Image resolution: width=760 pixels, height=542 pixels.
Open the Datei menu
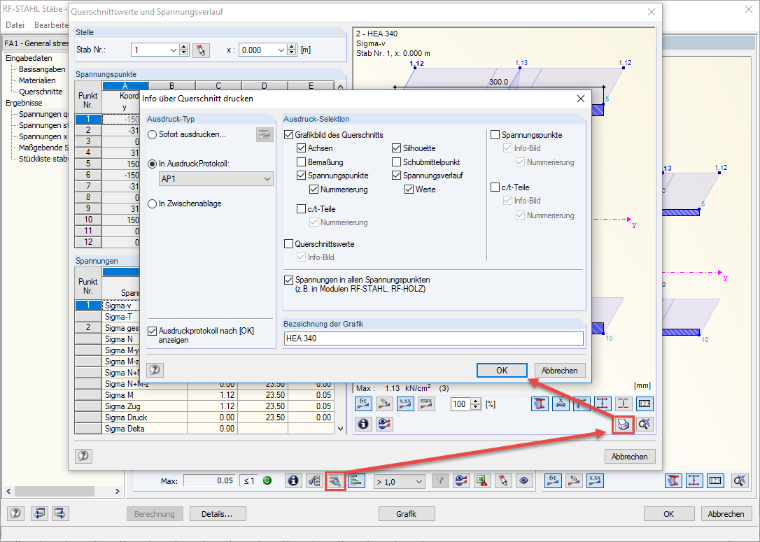point(15,25)
